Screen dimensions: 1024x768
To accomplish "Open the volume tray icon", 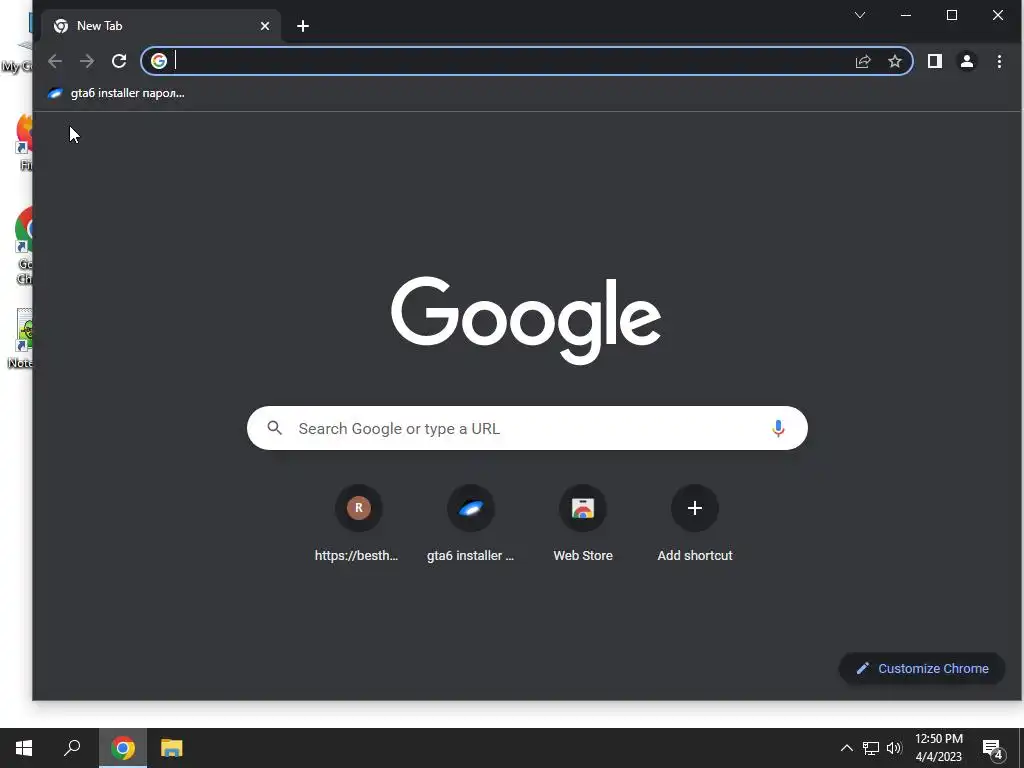I will [894, 748].
